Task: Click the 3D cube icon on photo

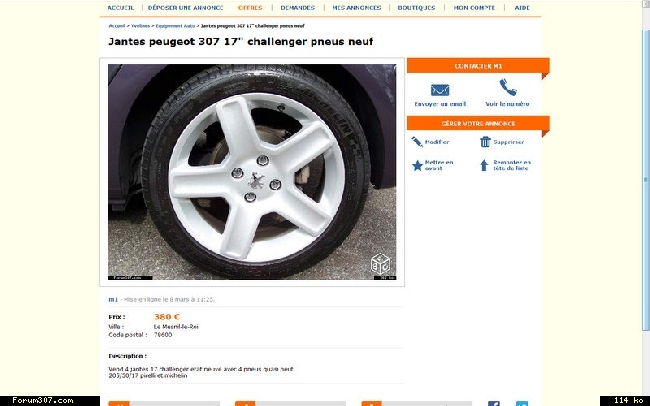Action: click(380, 264)
